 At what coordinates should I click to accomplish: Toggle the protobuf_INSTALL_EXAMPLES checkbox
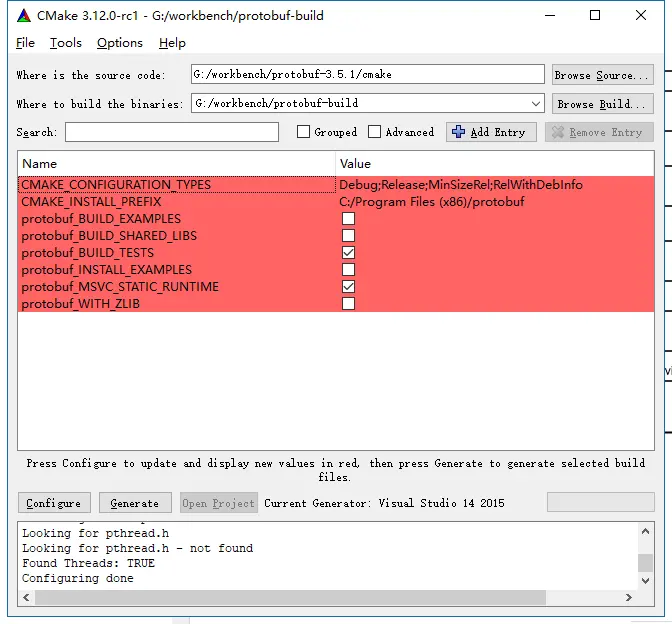[348, 270]
